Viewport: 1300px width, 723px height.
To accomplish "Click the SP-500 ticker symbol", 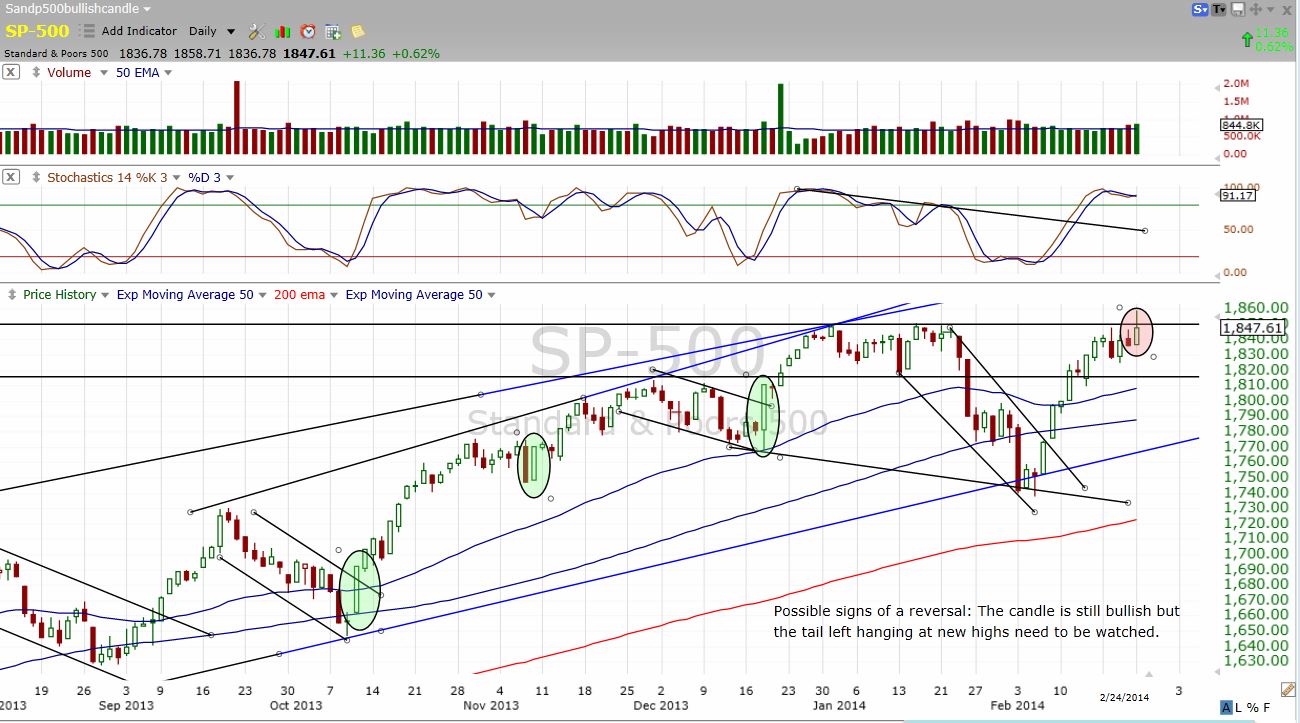I will 37,31.
